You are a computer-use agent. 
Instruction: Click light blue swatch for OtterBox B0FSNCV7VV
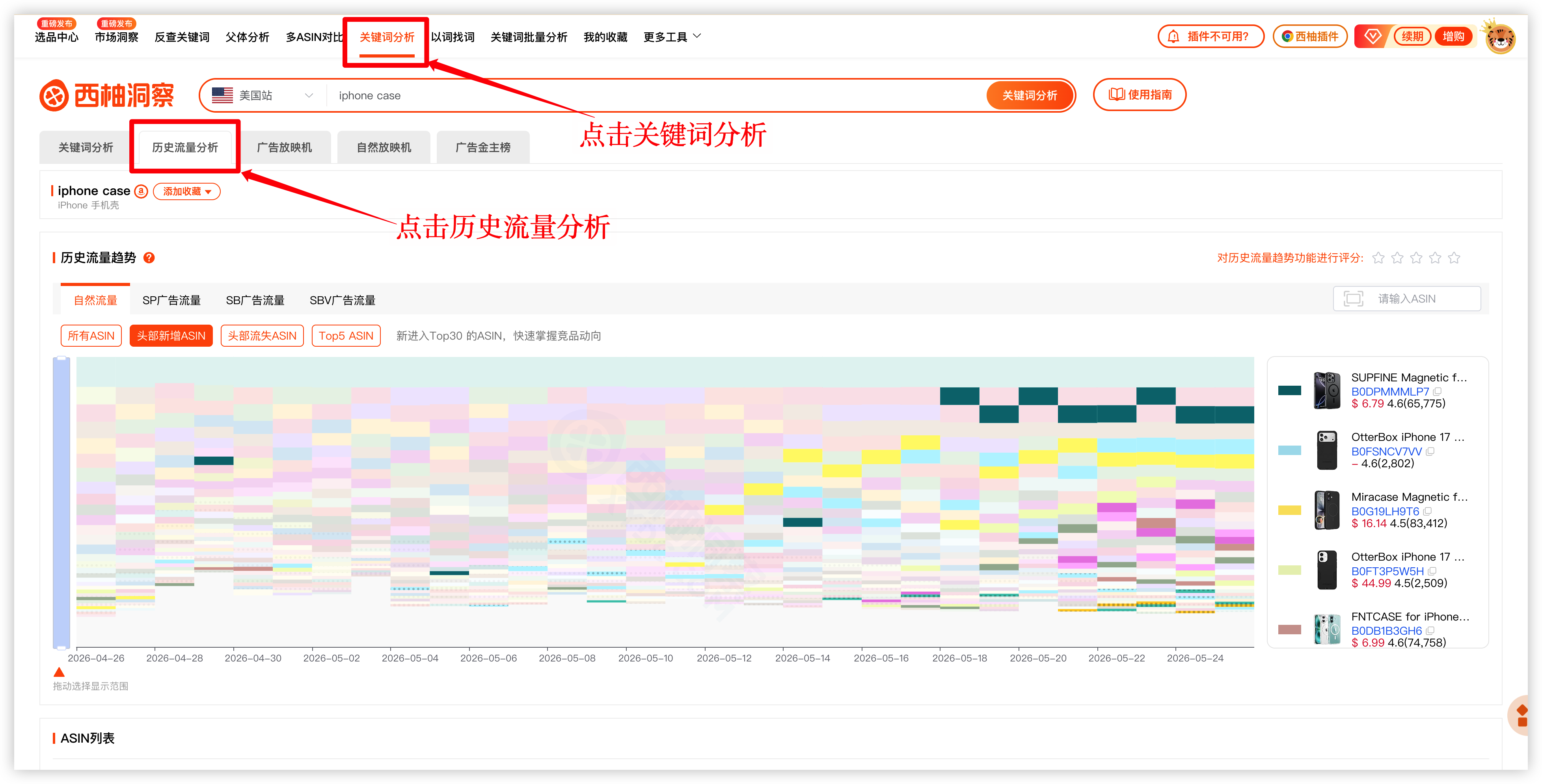1289,451
